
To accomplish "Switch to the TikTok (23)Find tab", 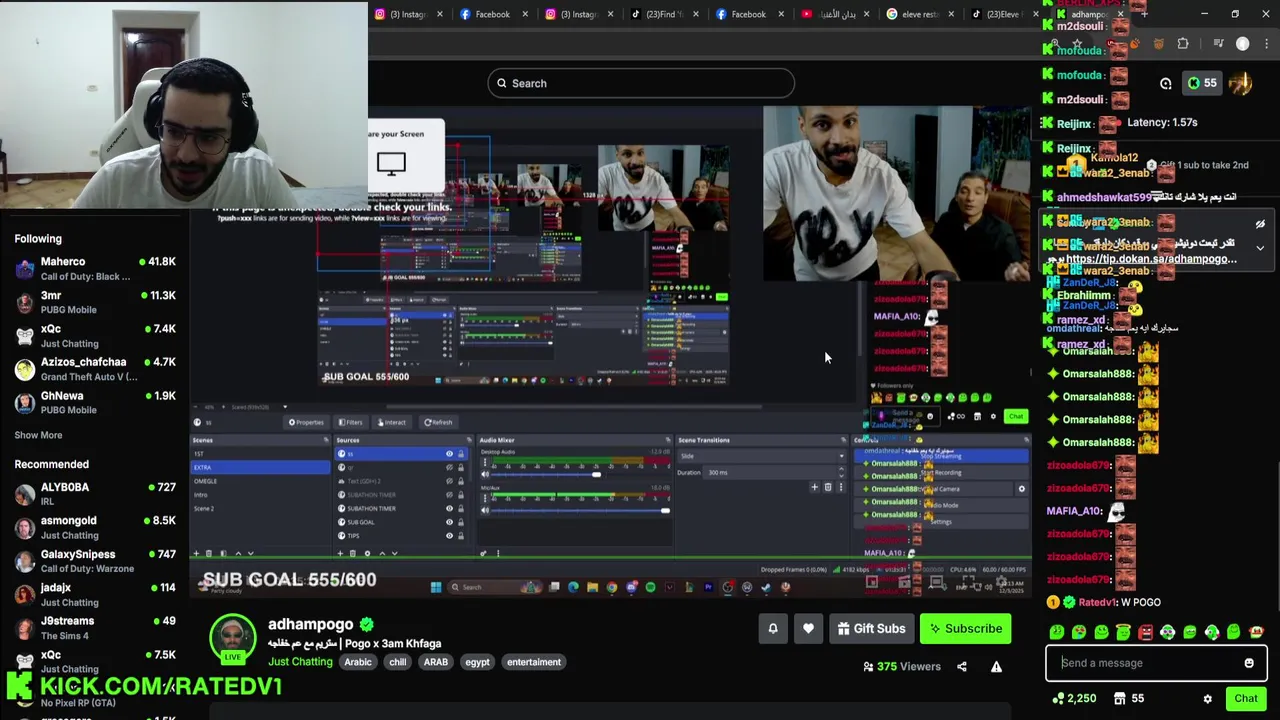I will point(663,14).
